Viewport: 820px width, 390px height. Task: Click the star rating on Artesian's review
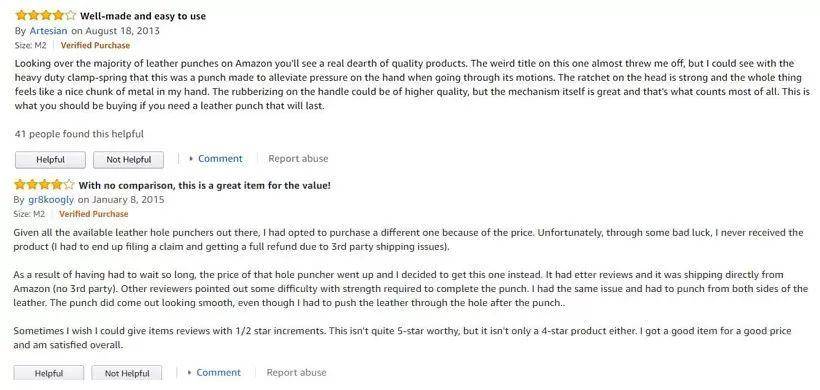point(45,16)
